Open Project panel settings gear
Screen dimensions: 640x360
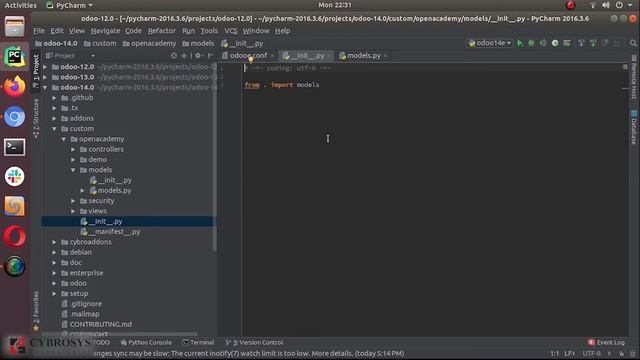pyautogui.click(x=198, y=56)
